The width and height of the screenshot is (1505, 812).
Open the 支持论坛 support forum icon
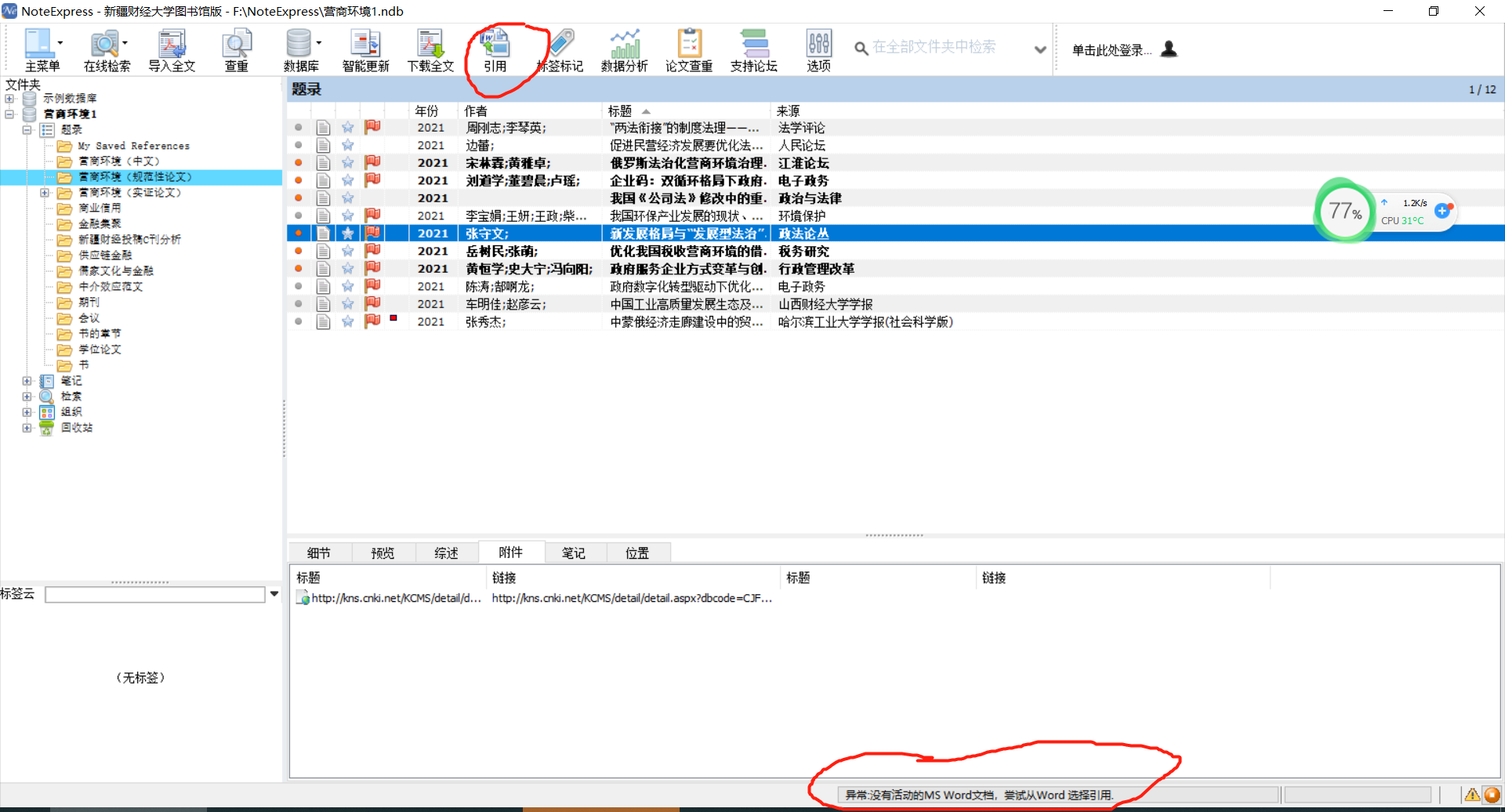tap(754, 45)
